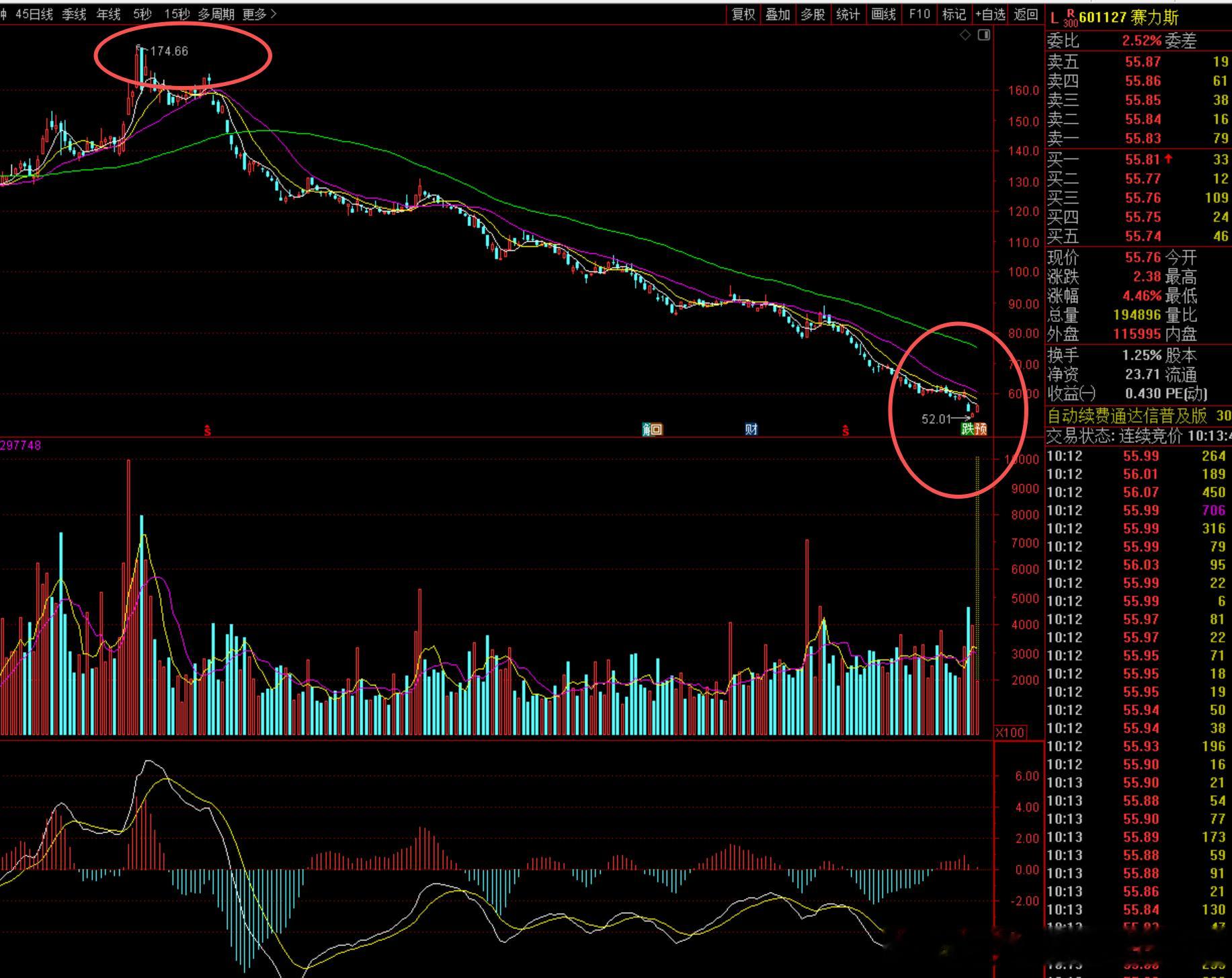The height and width of the screenshot is (978, 1232).
Task: Add stock with the +自选 button
Action: (990, 14)
